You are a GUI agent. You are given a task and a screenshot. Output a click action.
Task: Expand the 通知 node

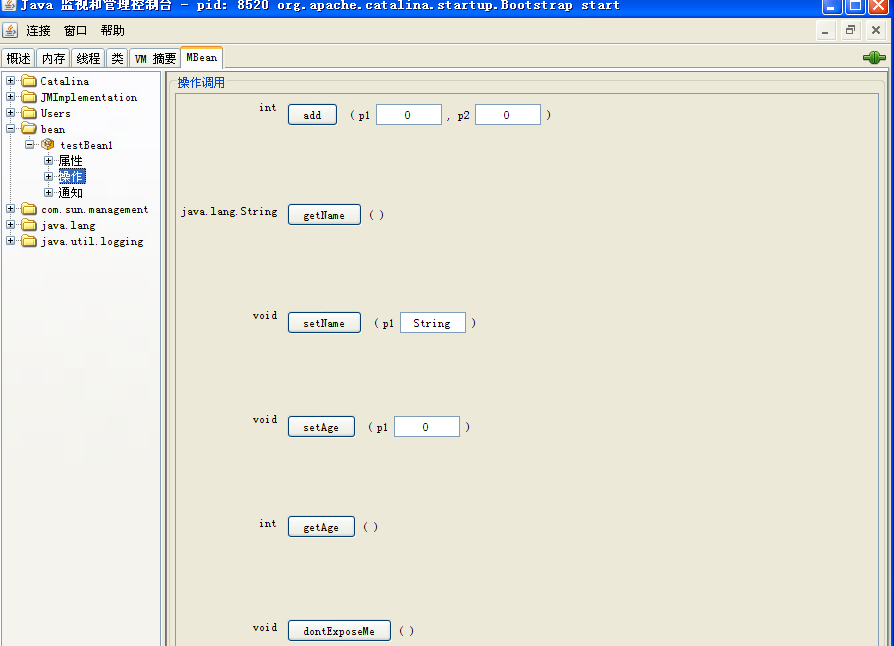48,193
